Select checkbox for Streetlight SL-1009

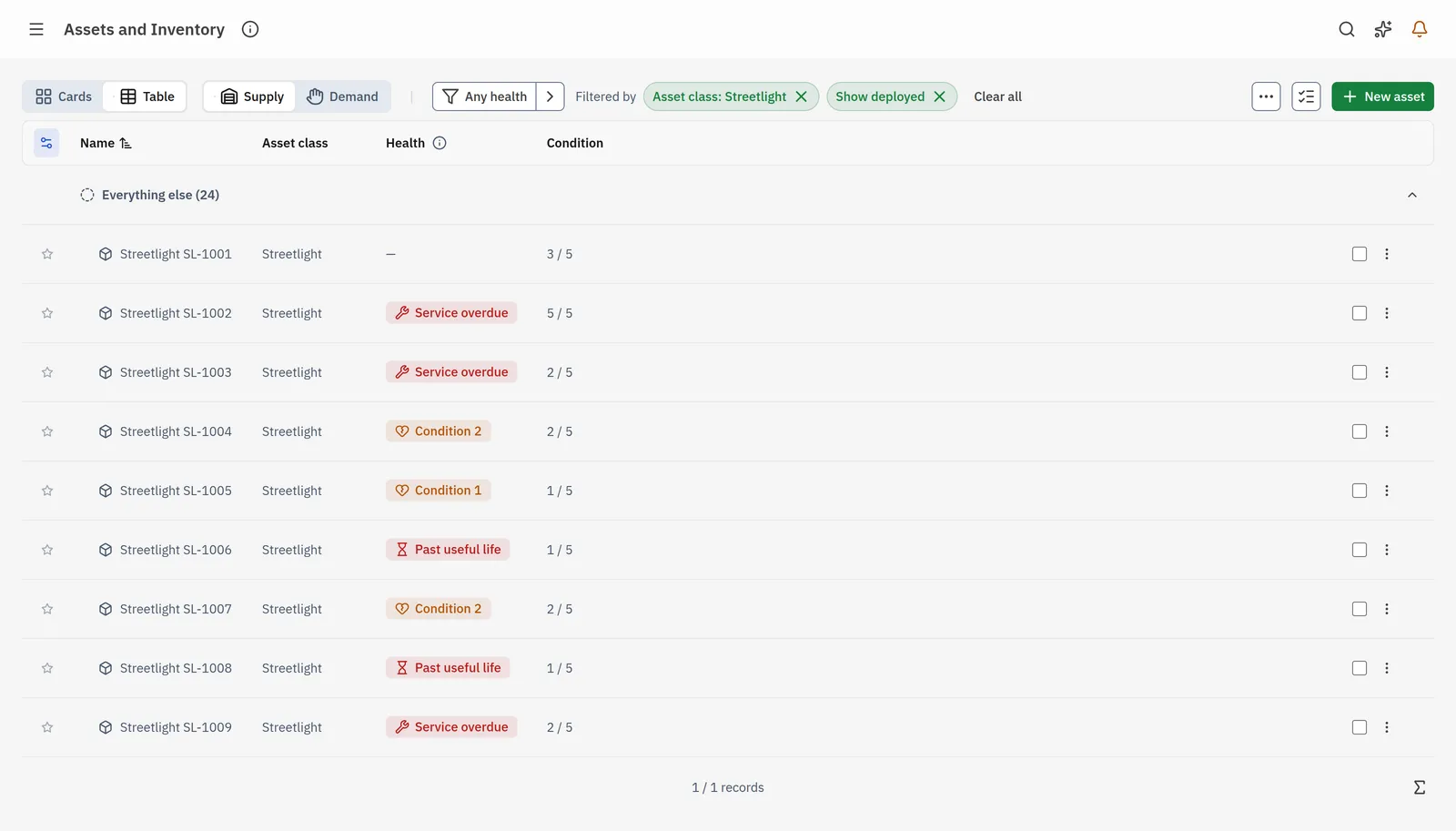(x=1360, y=727)
